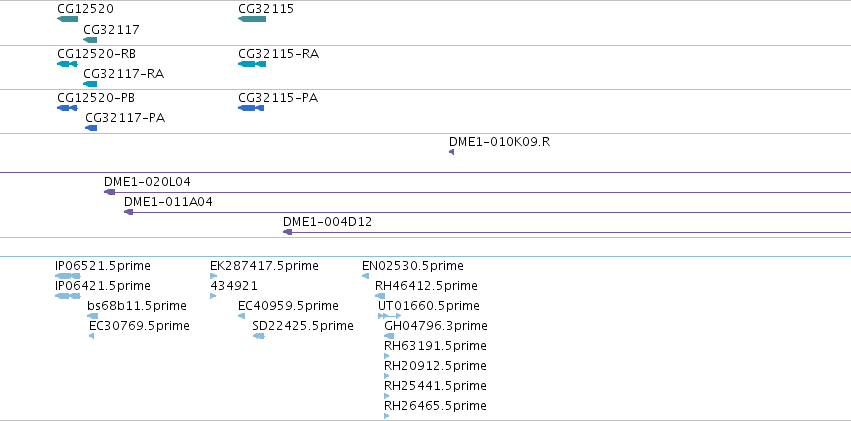The height and width of the screenshot is (421, 851).
Task: Click the CG12520-PB protein glyph
Action: (x=67, y=108)
